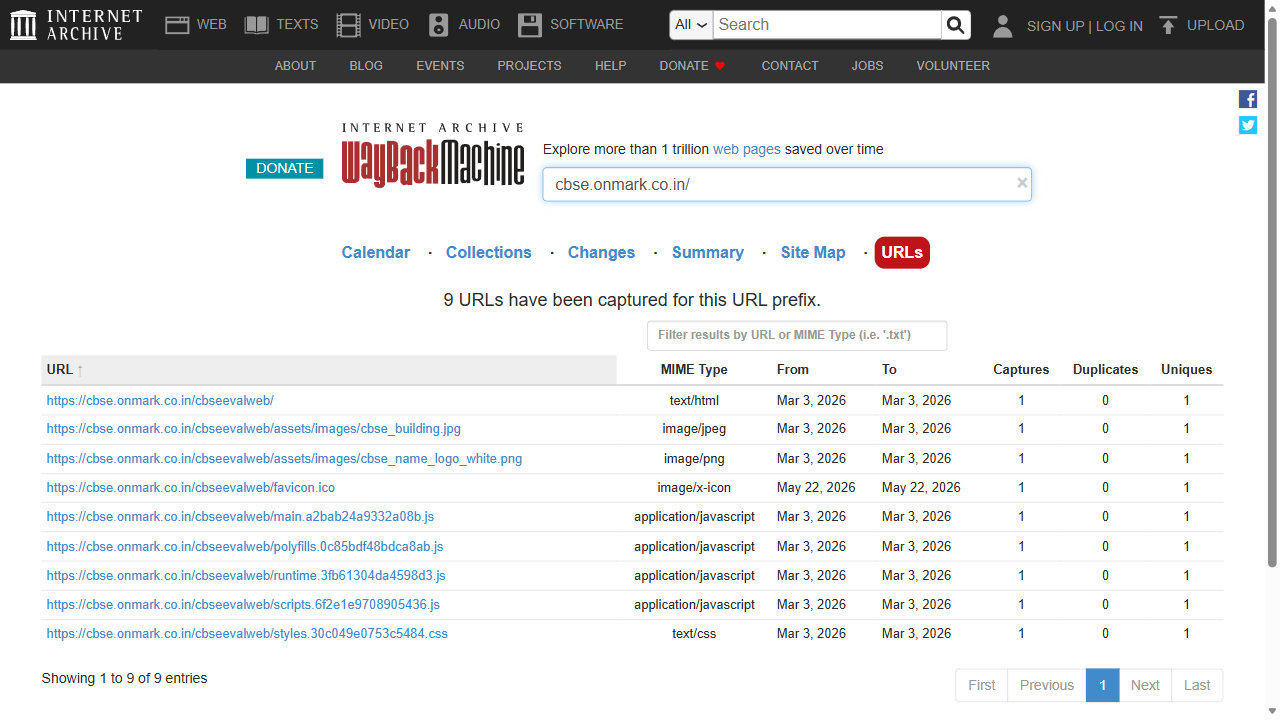This screenshot has height=720, width=1280.
Task: Focus the top Search input field
Action: (x=827, y=25)
